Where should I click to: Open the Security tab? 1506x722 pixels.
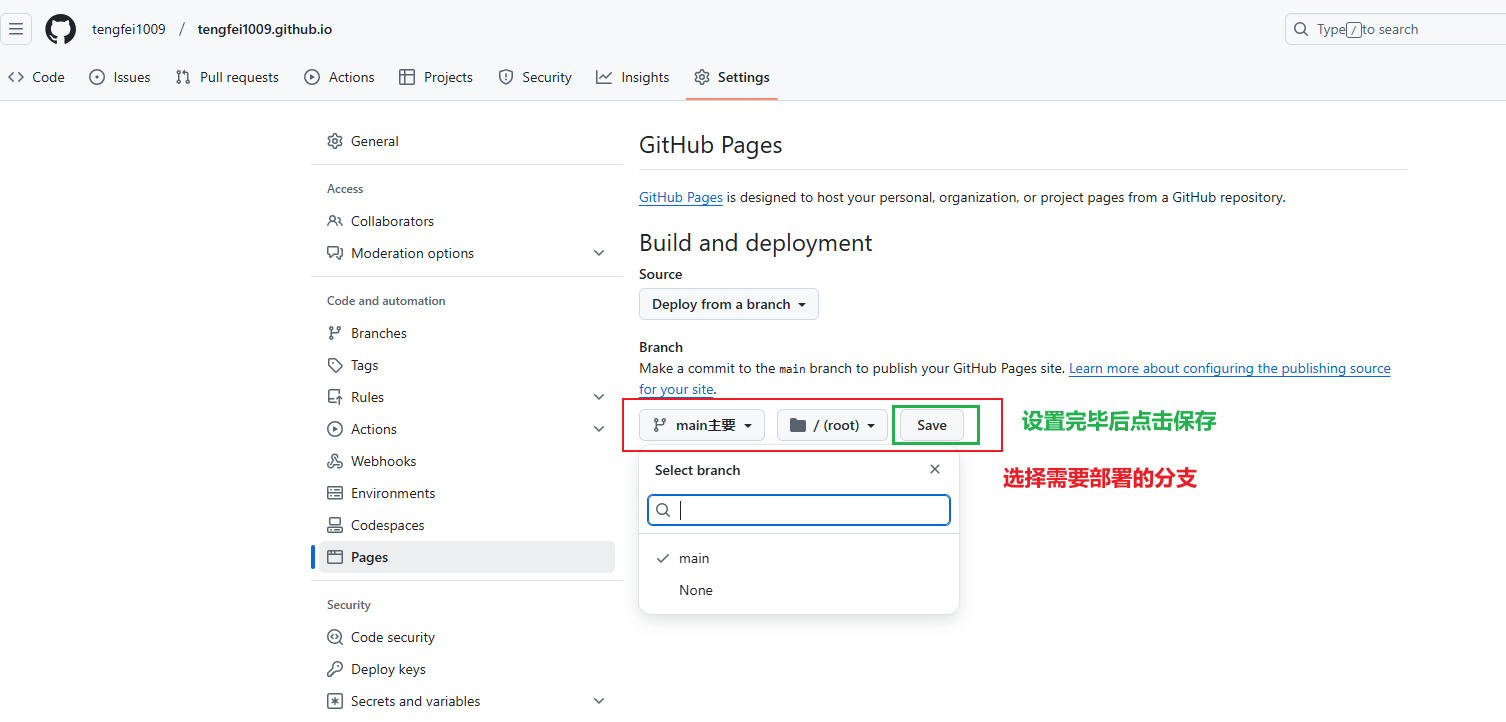point(535,77)
